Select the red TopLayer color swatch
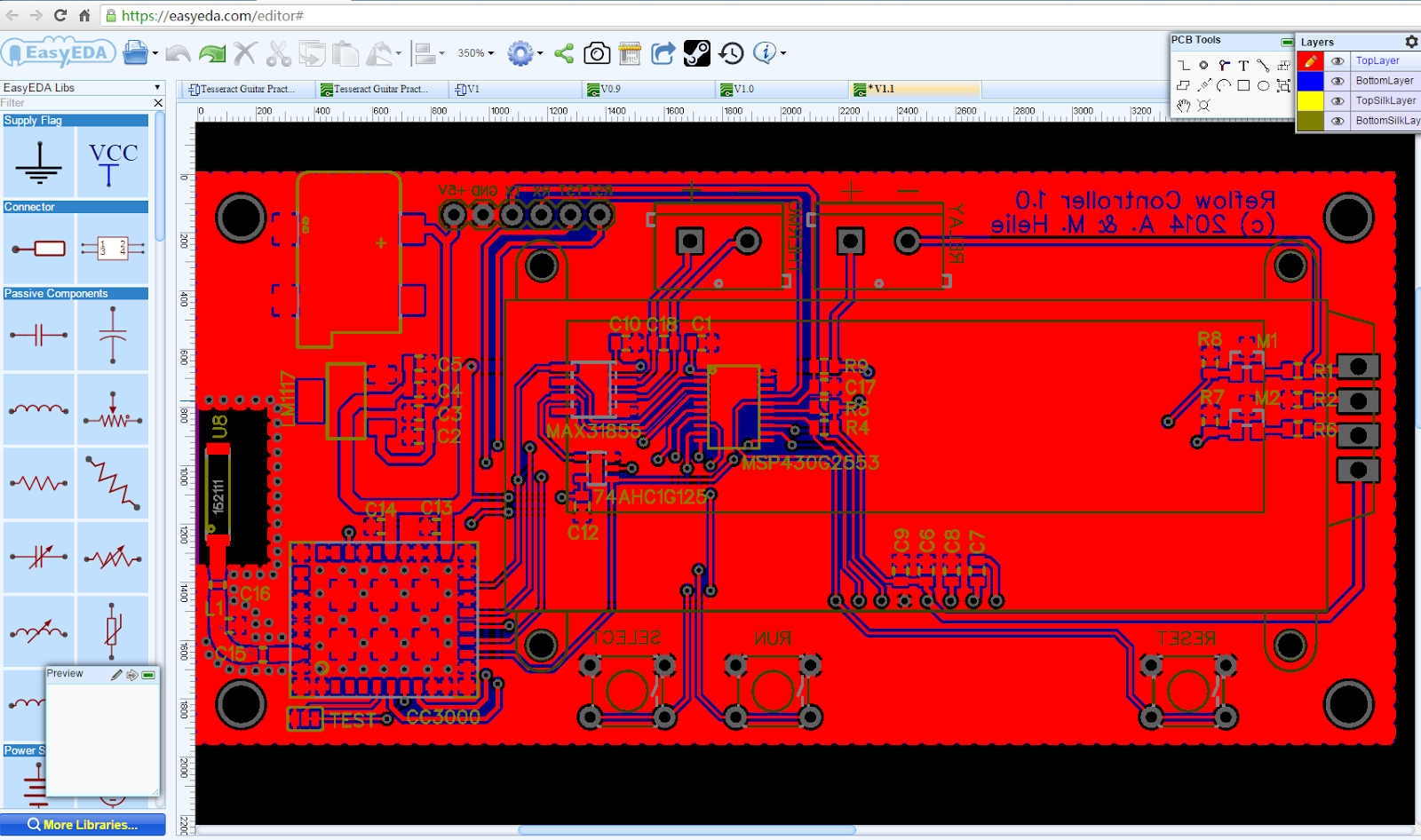 pos(1311,60)
